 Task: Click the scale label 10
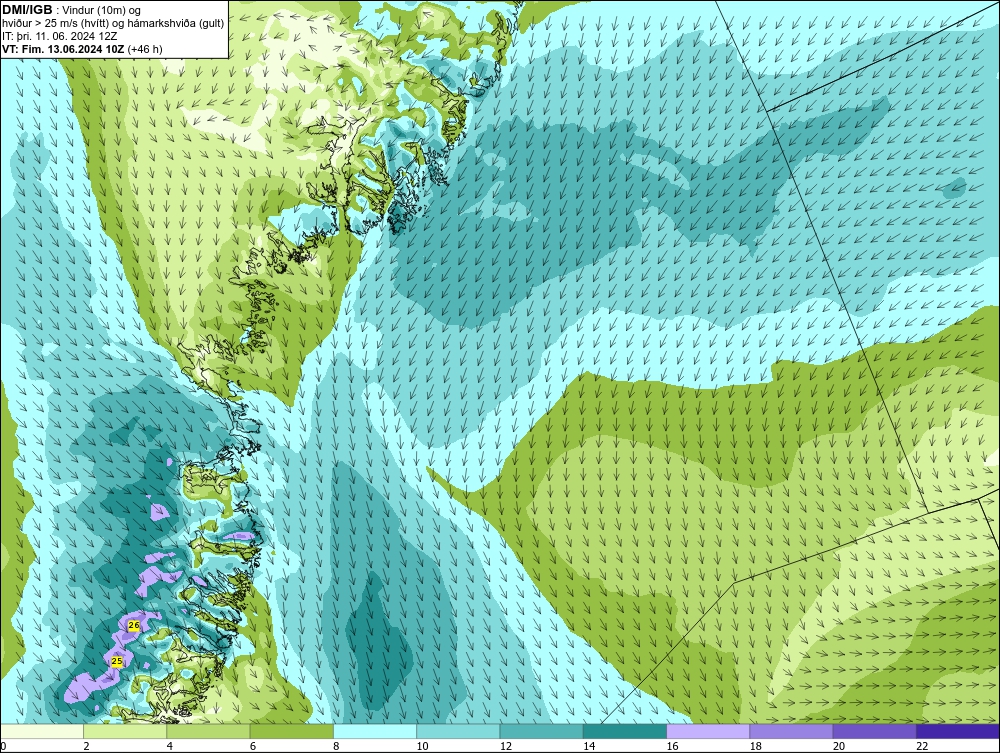422,746
